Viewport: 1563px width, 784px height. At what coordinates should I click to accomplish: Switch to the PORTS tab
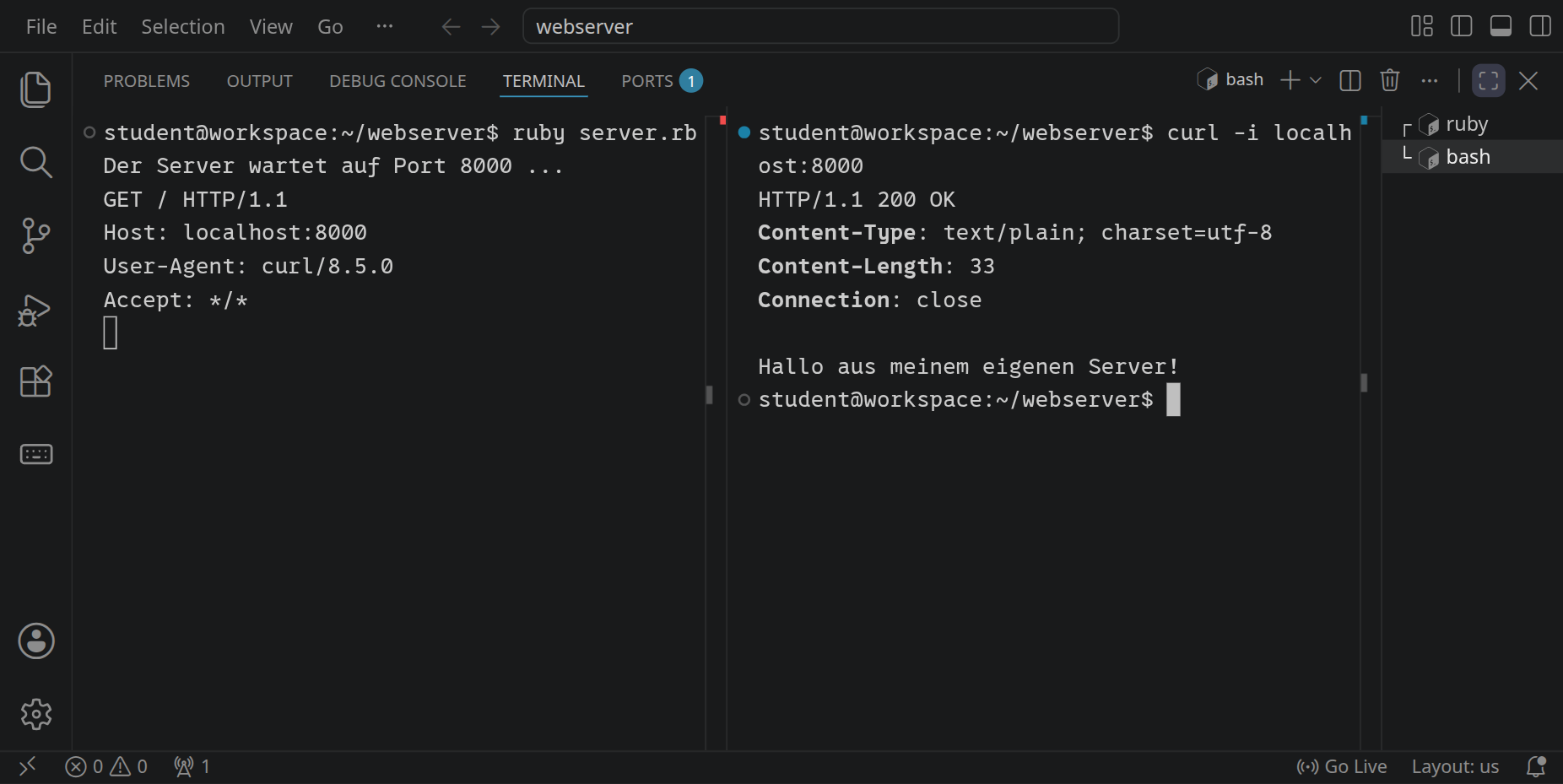point(662,81)
